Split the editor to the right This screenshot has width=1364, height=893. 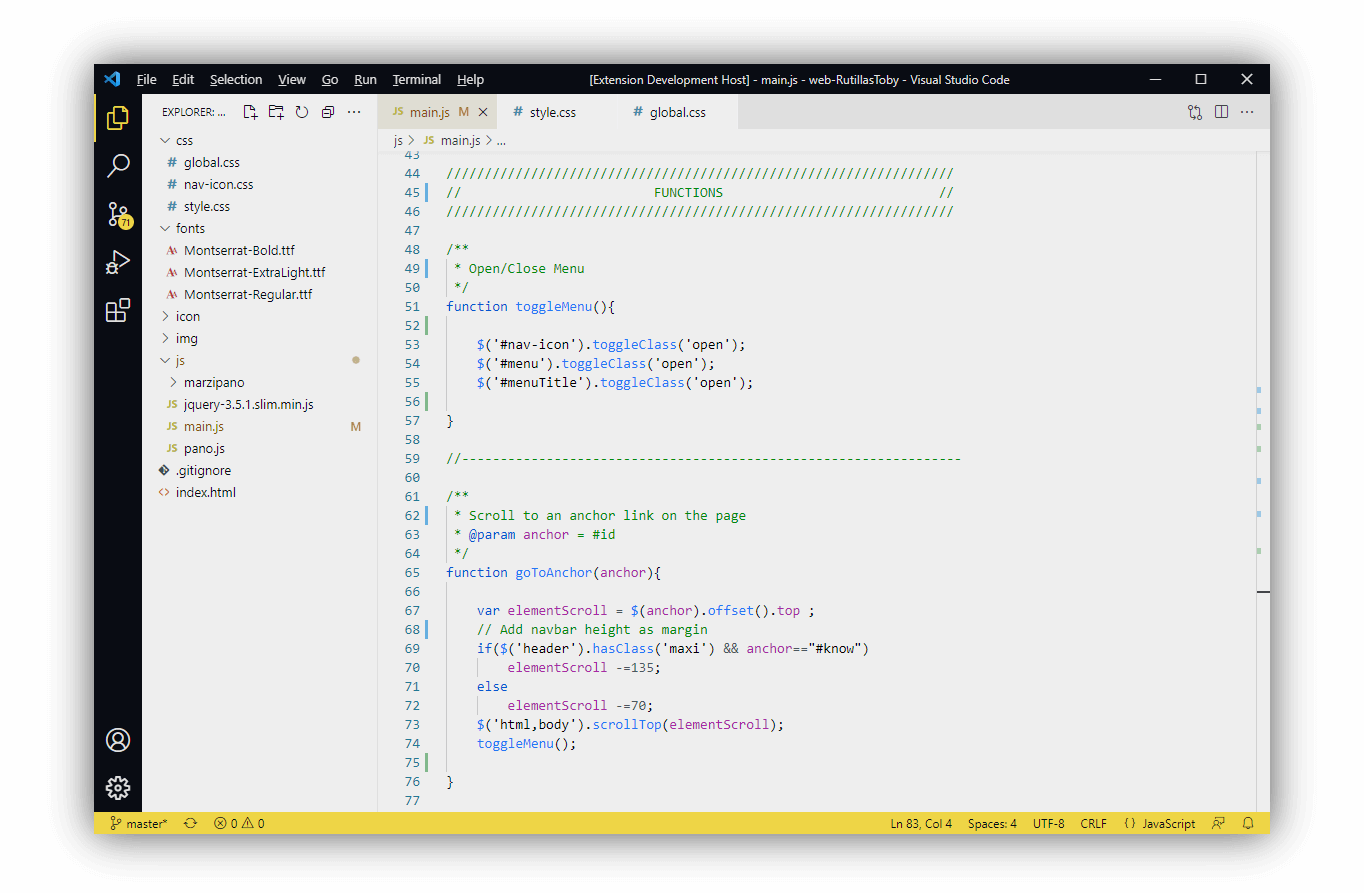click(x=1221, y=112)
